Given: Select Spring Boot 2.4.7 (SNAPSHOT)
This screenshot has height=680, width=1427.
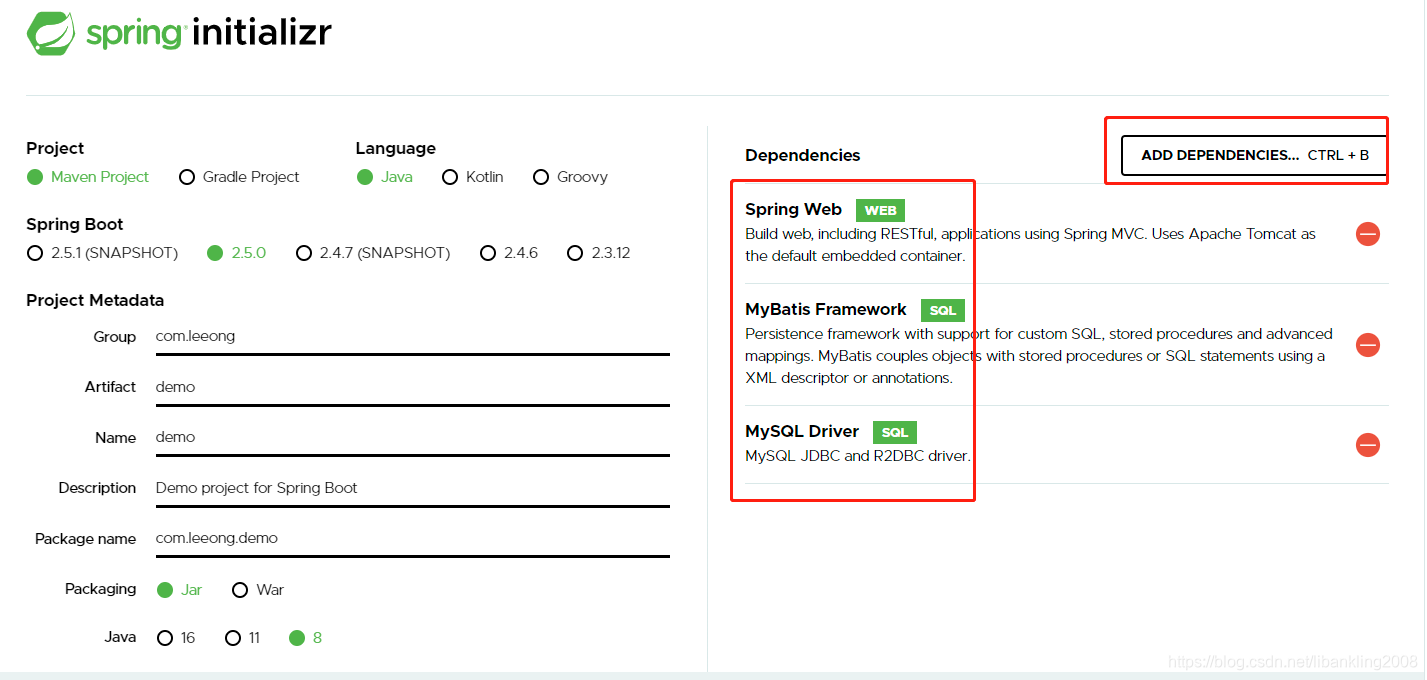Looking at the screenshot, I should (373, 253).
